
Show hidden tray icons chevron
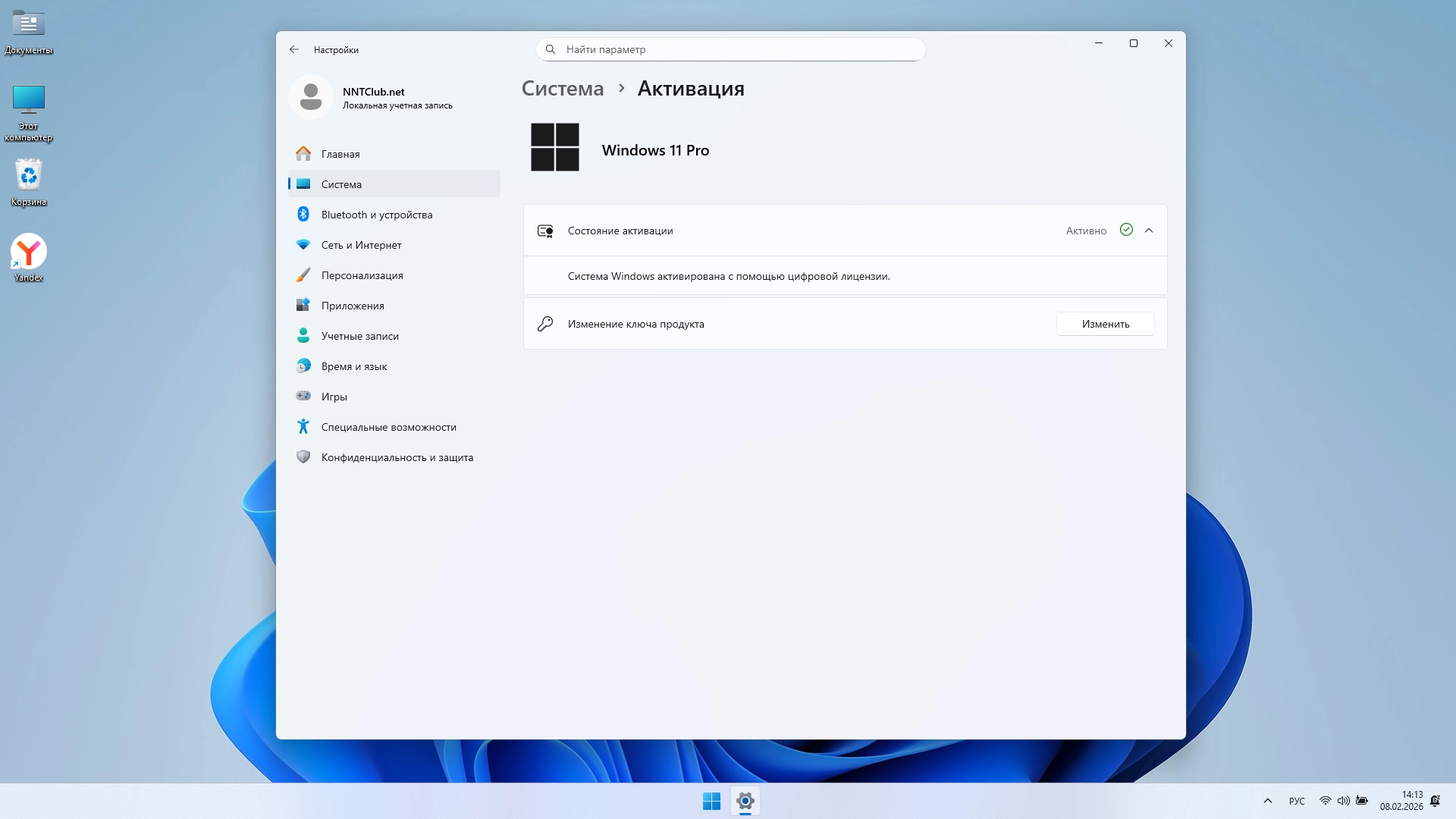[x=1267, y=801]
